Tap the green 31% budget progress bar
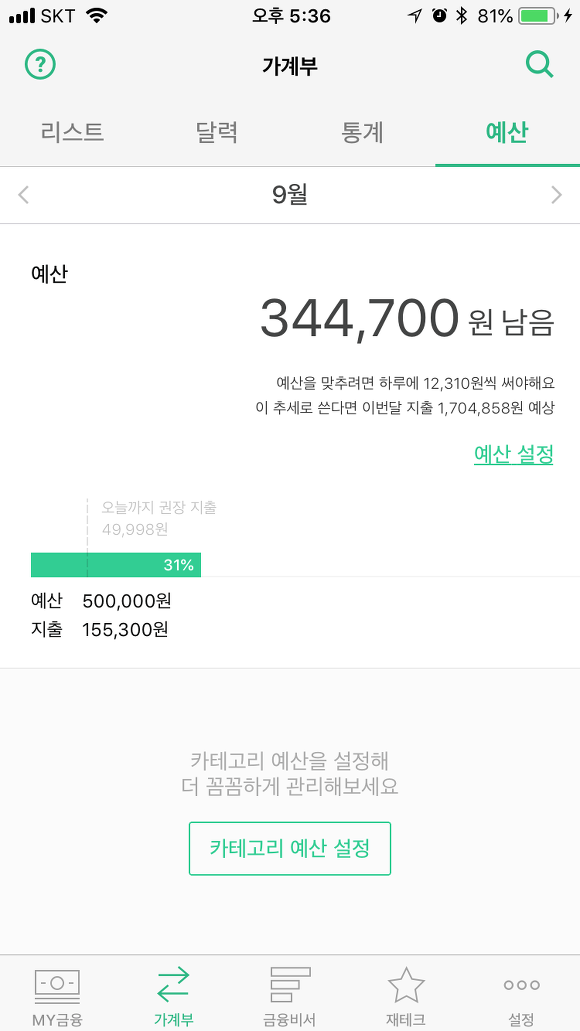Screen dimensions: 580x1031 (116, 565)
